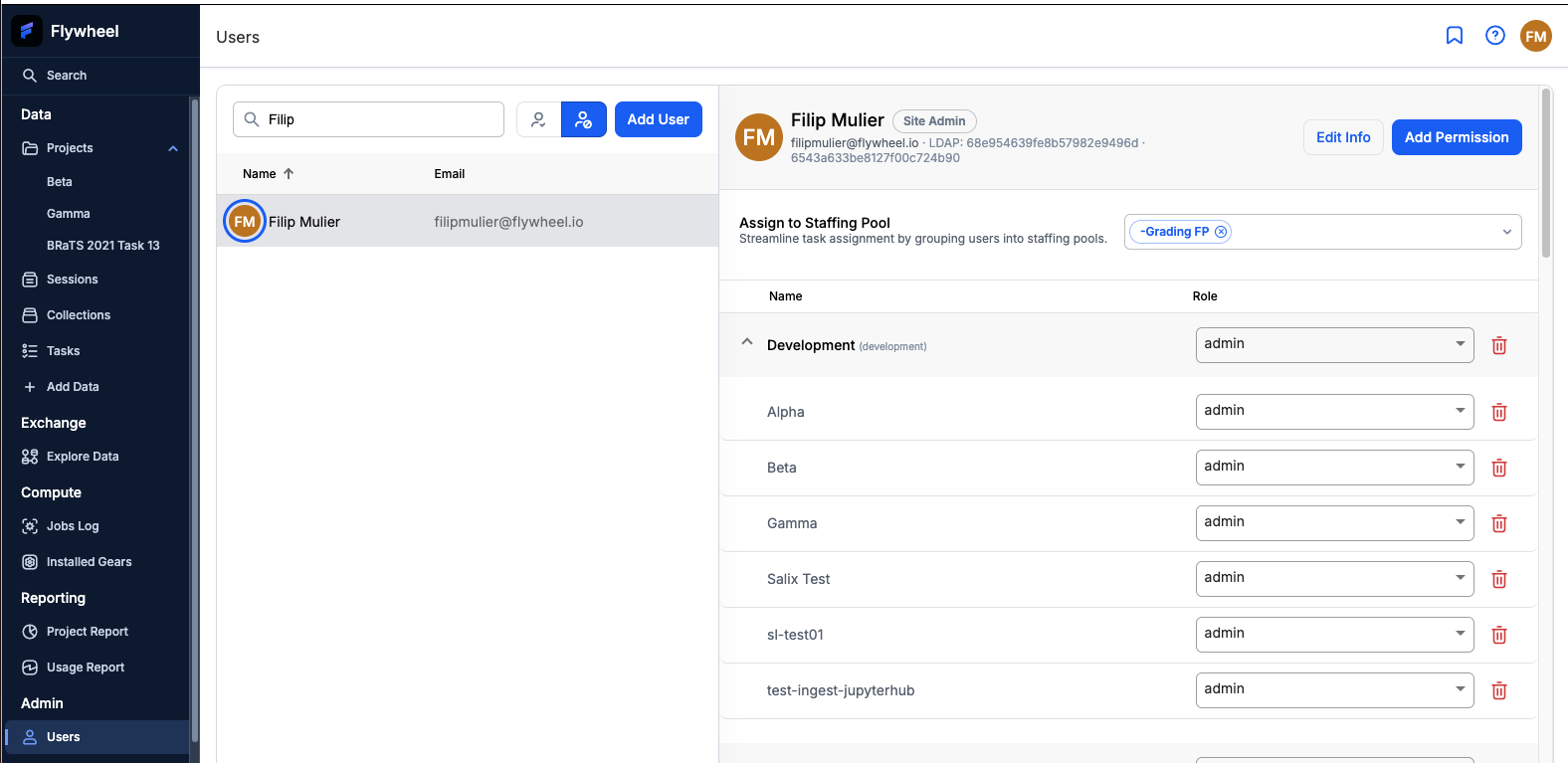Click the permissions panel scrollbar
The height and width of the screenshot is (763, 1568).
[x=1545, y=173]
